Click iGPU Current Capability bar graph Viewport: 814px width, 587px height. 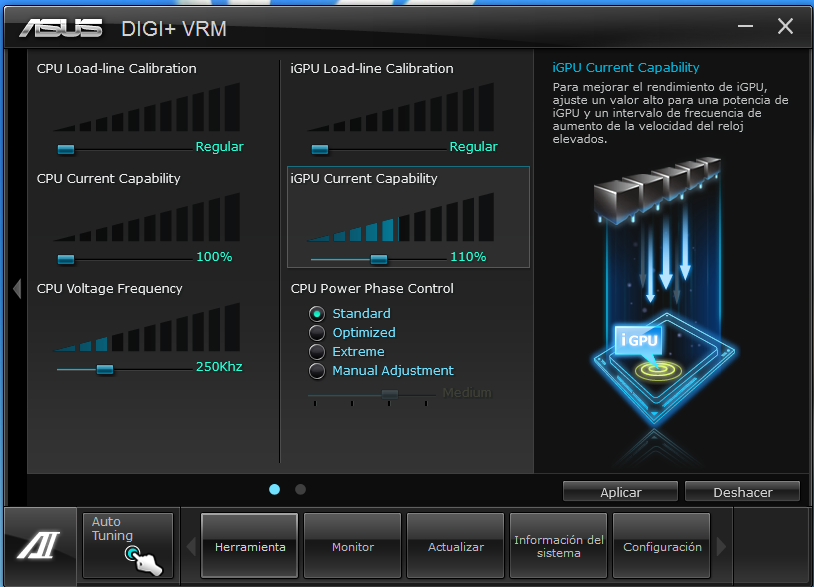(x=401, y=217)
